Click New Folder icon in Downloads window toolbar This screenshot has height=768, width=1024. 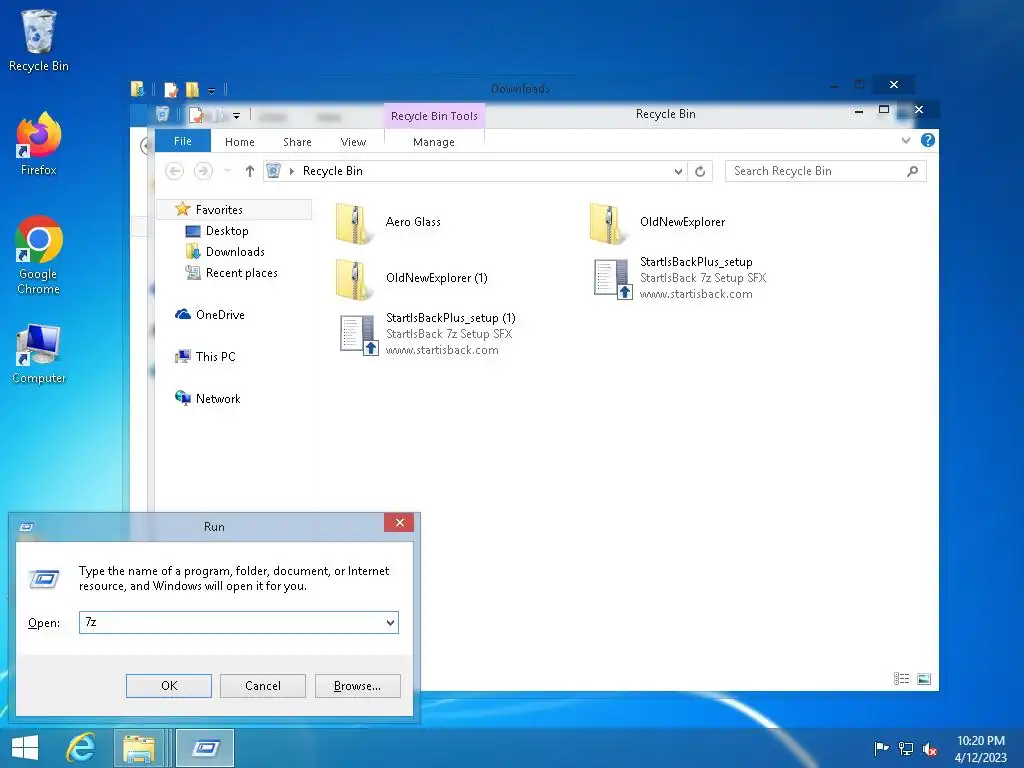pos(192,89)
